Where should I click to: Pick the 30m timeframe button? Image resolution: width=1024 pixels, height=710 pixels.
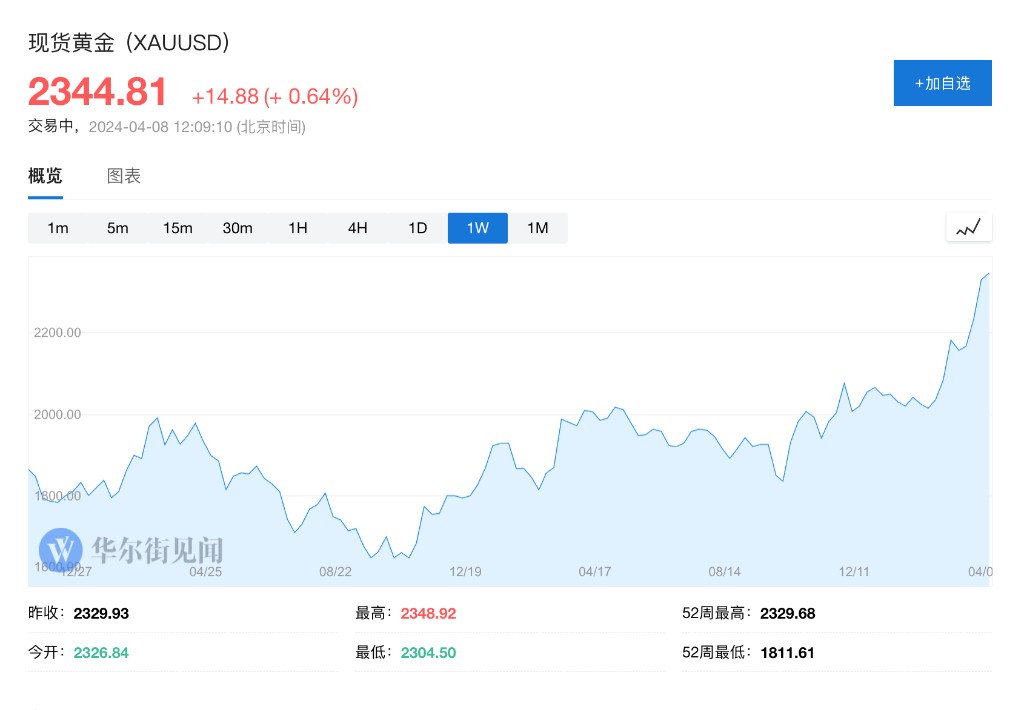coord(237,228)
